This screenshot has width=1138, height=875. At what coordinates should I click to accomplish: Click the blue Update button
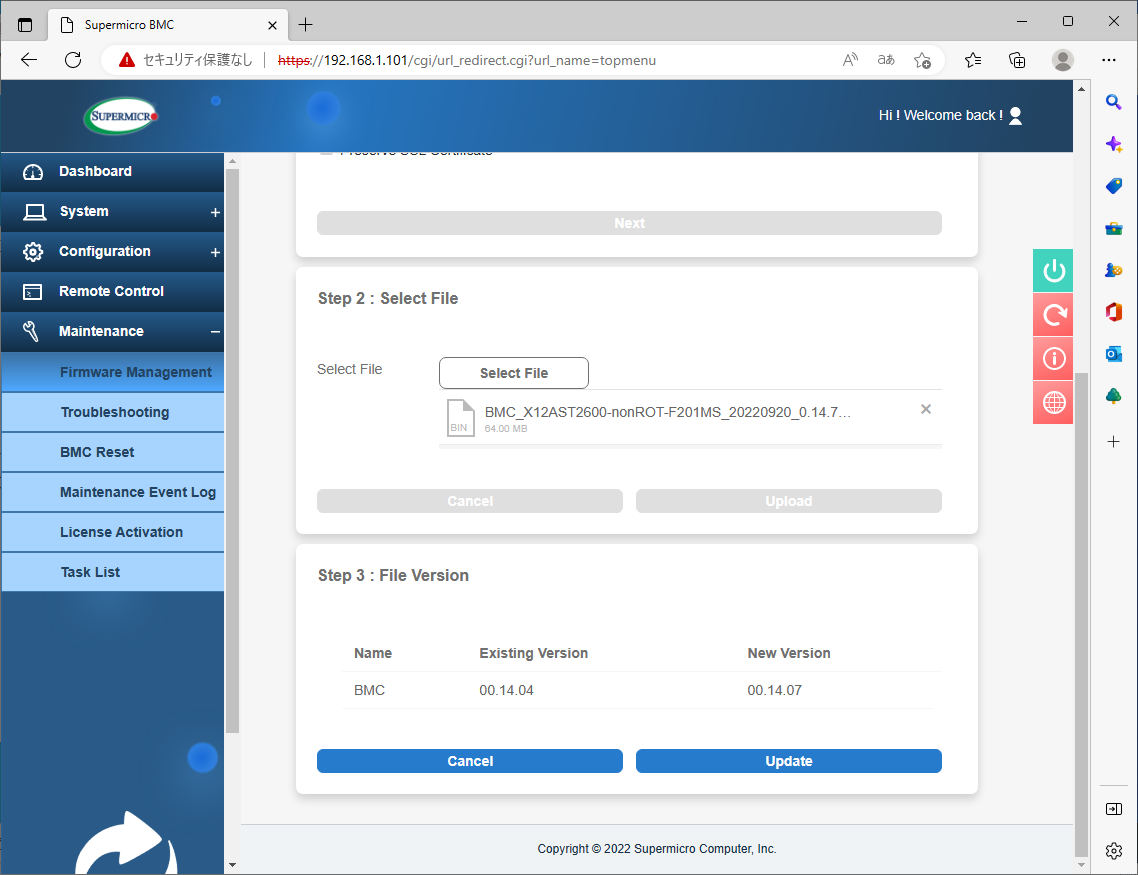789,761
